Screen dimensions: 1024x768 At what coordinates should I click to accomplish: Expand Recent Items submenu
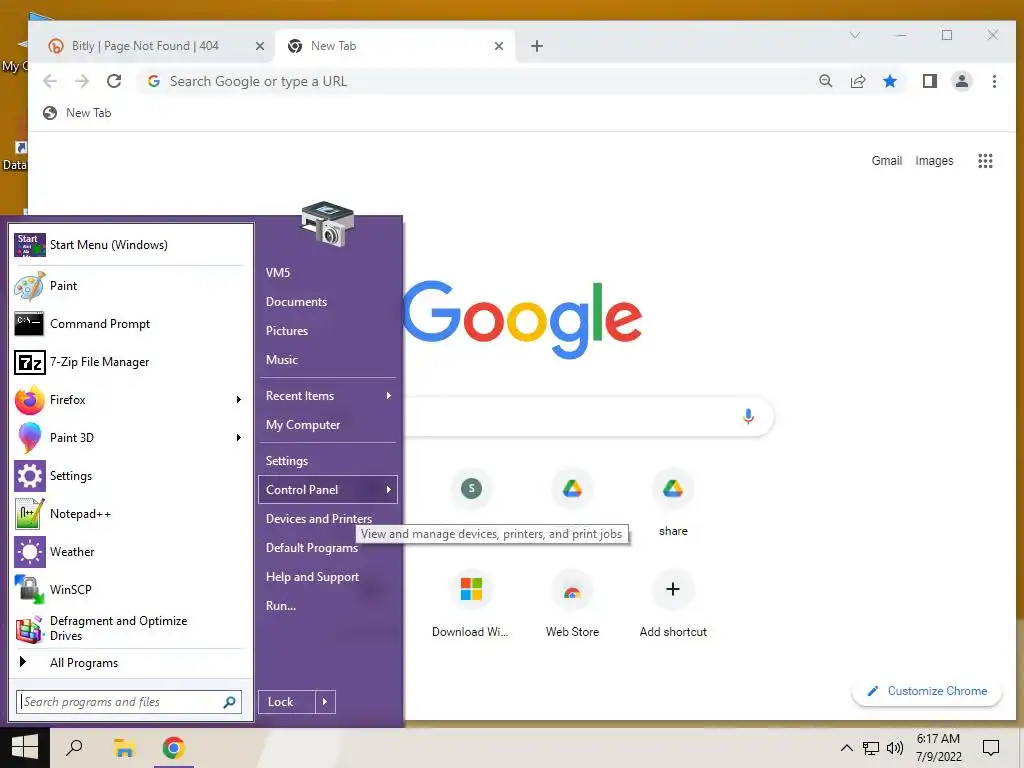[x=389, y=395]
